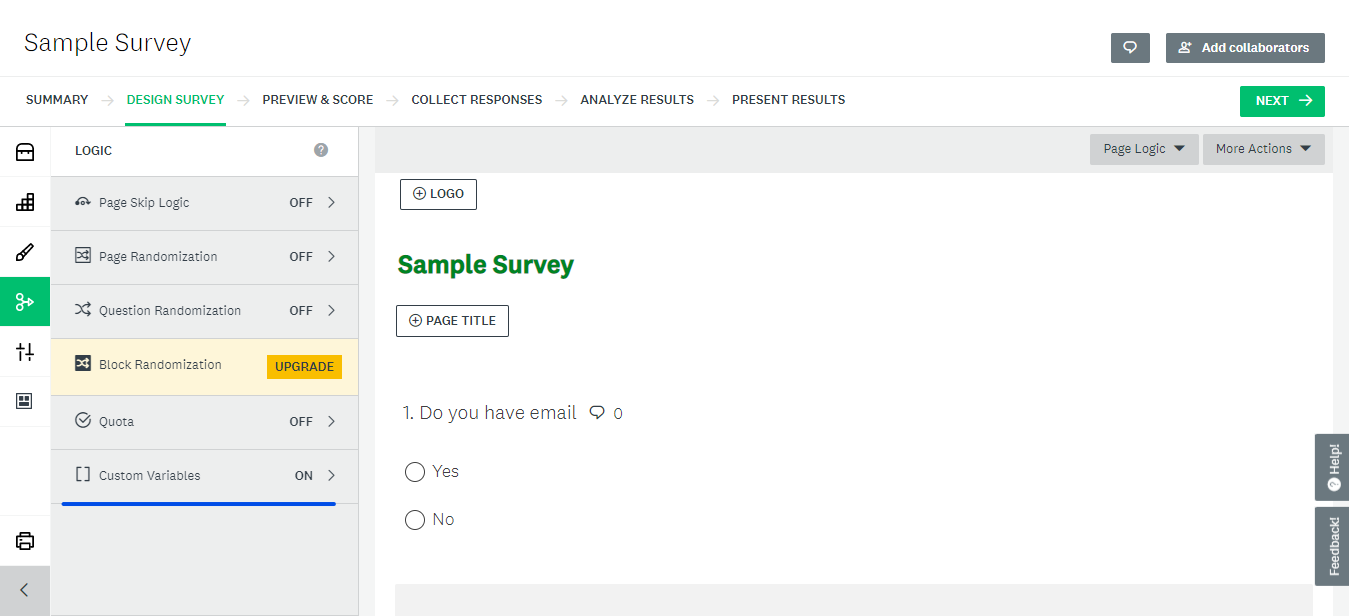This screenshot has width=1349, height=616.
Task: Click the Add collaborators button
Action: pos(1244,48)
